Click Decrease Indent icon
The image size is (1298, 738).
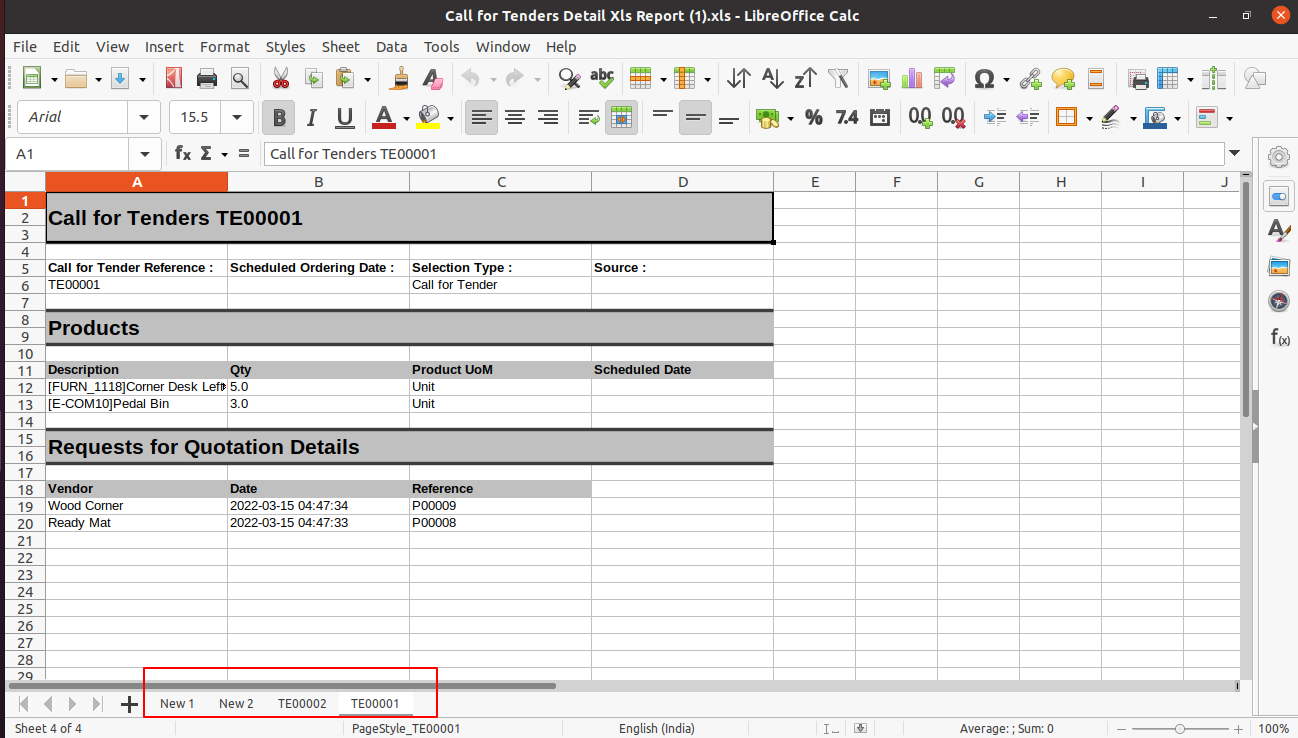click(1027, 117)
